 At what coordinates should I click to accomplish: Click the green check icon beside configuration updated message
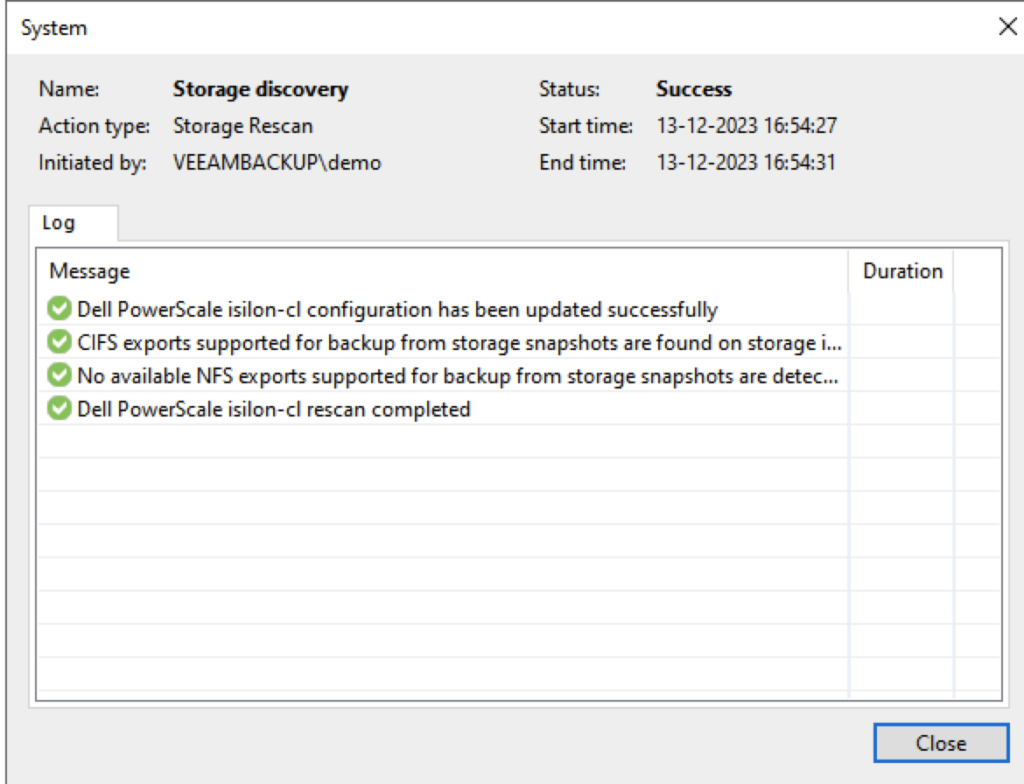[x=60, y=310]
